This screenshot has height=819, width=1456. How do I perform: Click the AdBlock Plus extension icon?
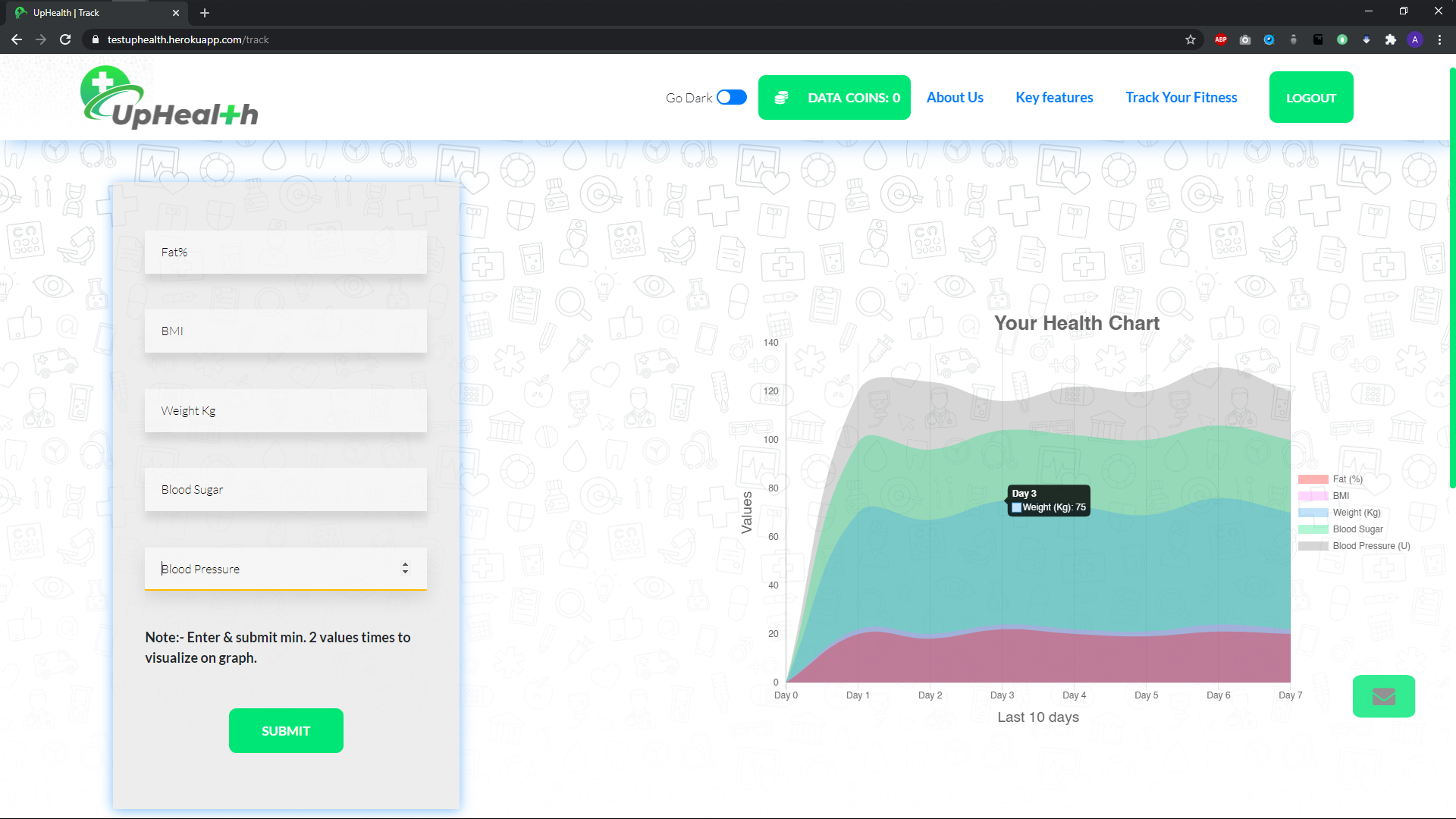pos(1220,39)
